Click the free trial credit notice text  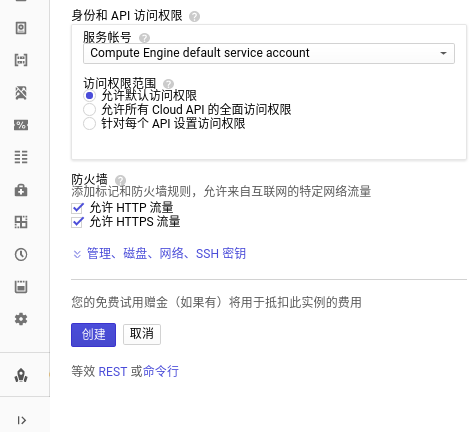click(216, 303)
